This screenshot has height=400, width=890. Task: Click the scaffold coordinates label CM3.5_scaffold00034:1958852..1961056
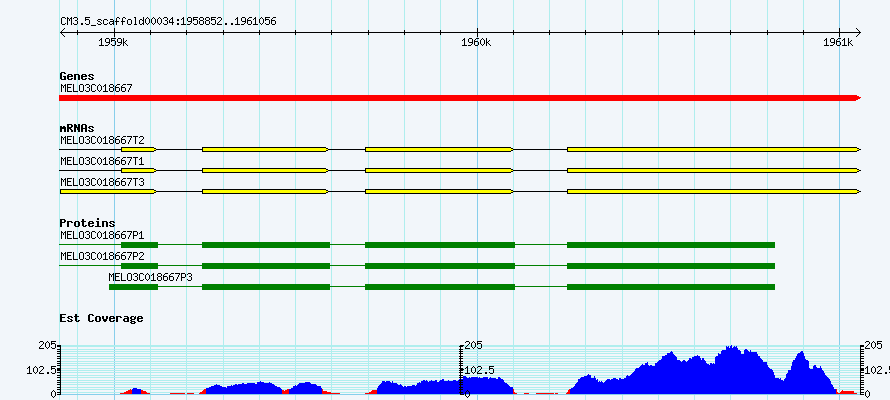(x=169, y=22)
